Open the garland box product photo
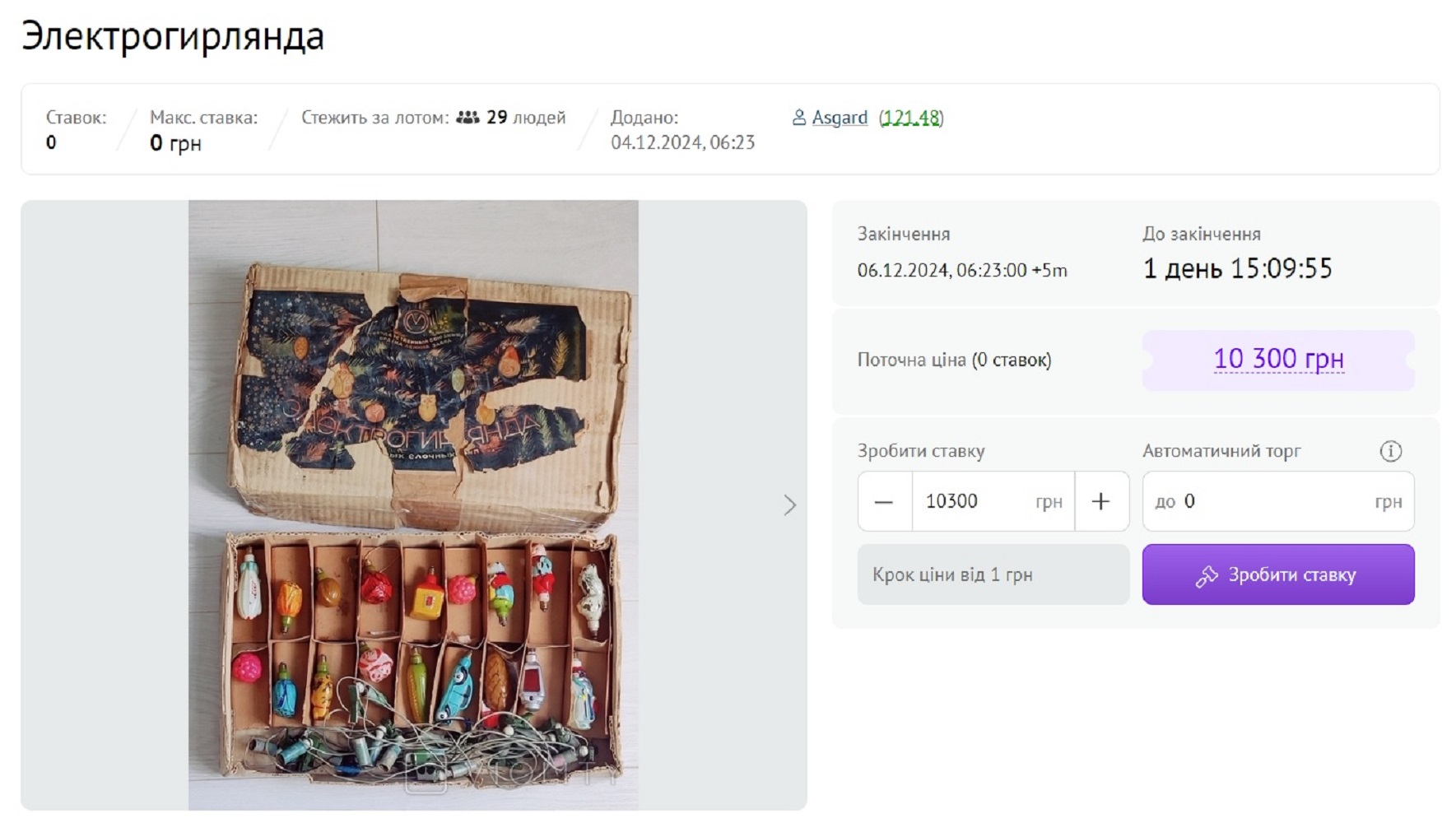The image size is (1456, 823). [x=413, y=504]
